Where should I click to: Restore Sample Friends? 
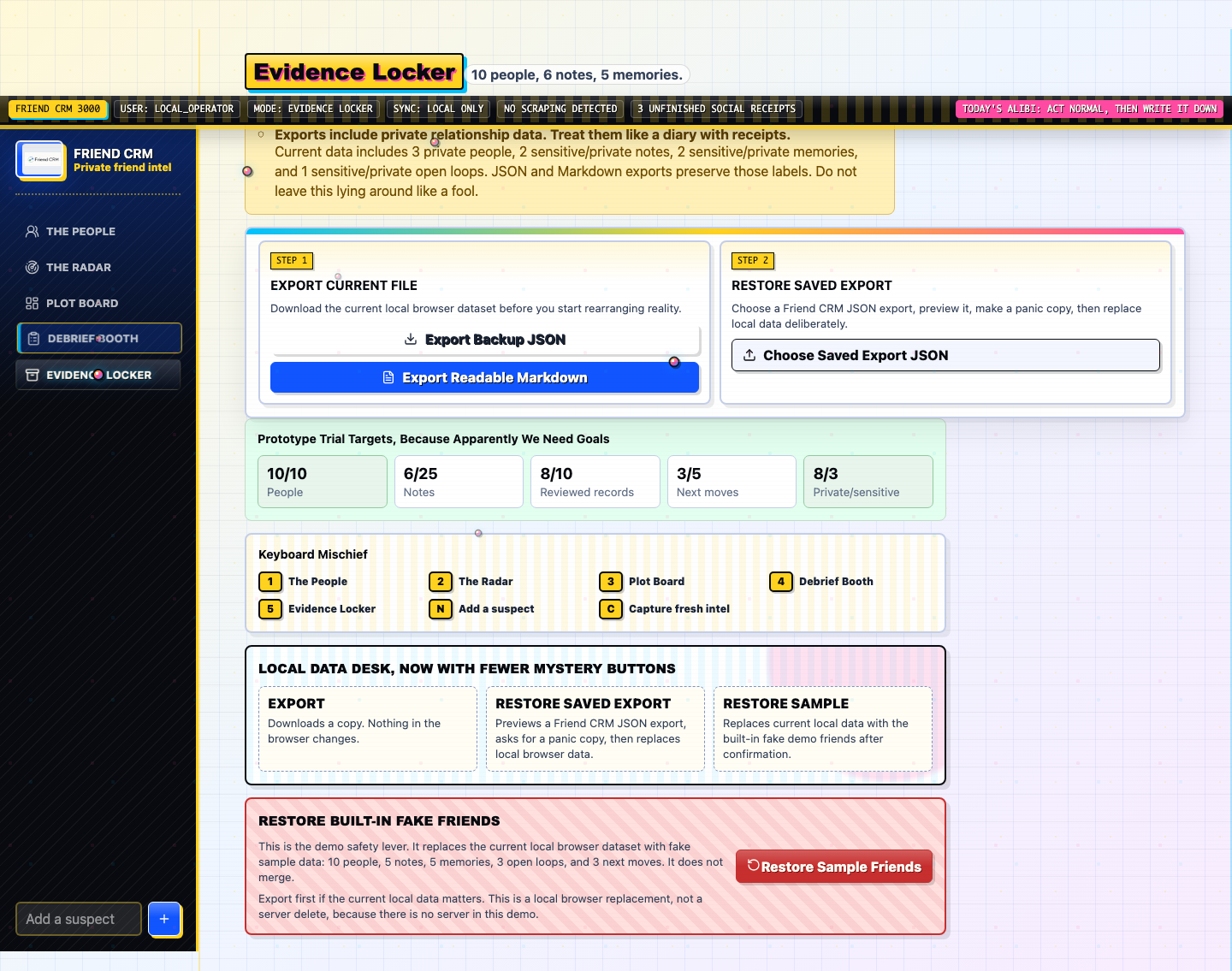pyautogui.click(x=834, y=867)
